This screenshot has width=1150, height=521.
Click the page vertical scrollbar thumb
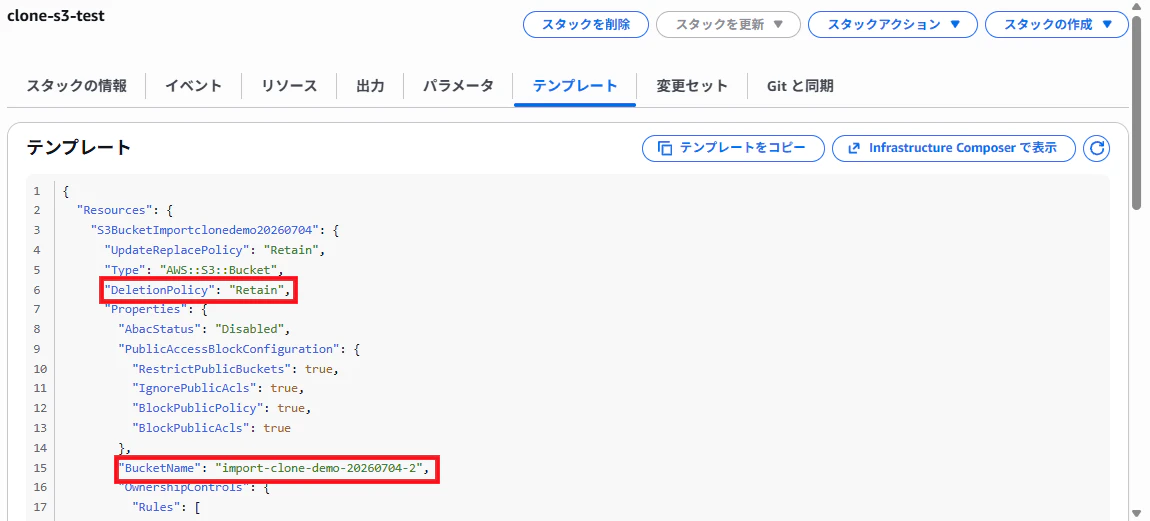[1136, 110]
